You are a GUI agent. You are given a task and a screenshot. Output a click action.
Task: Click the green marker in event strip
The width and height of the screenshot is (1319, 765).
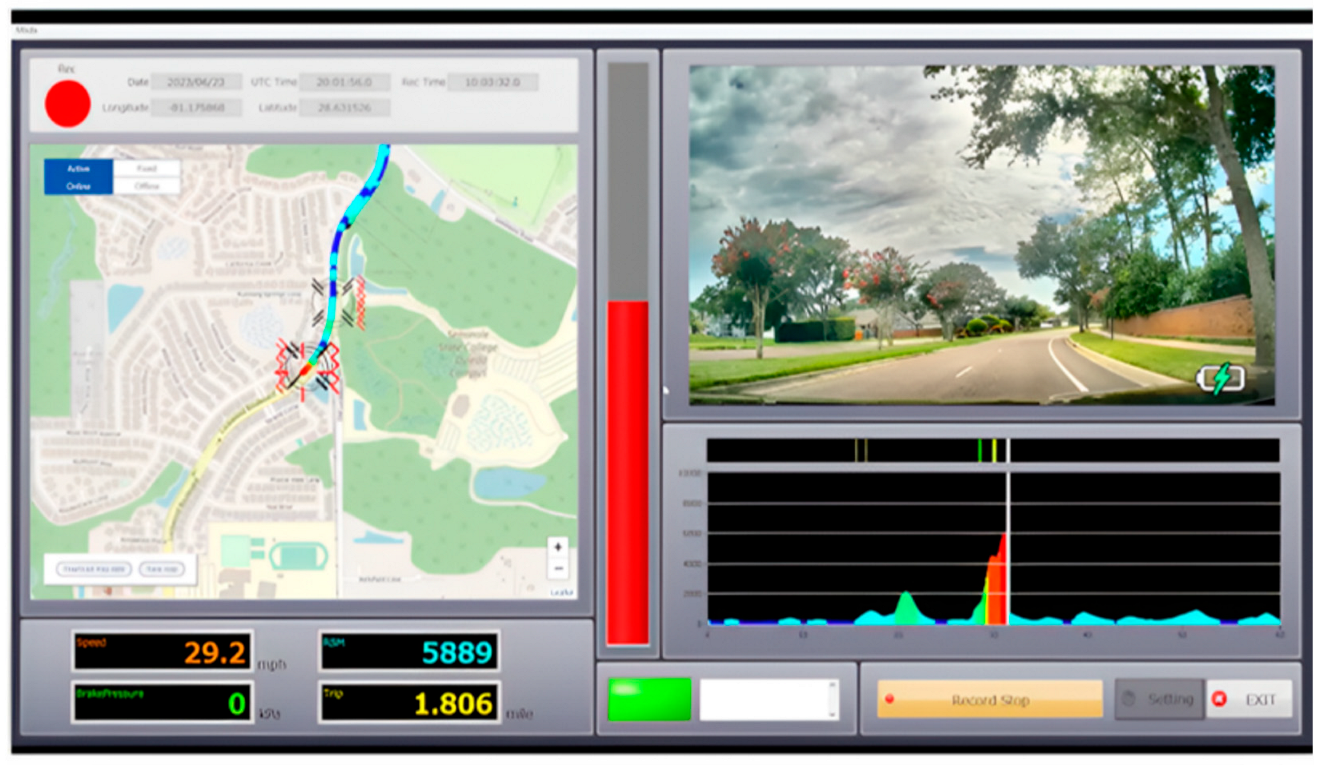(980, 450)
